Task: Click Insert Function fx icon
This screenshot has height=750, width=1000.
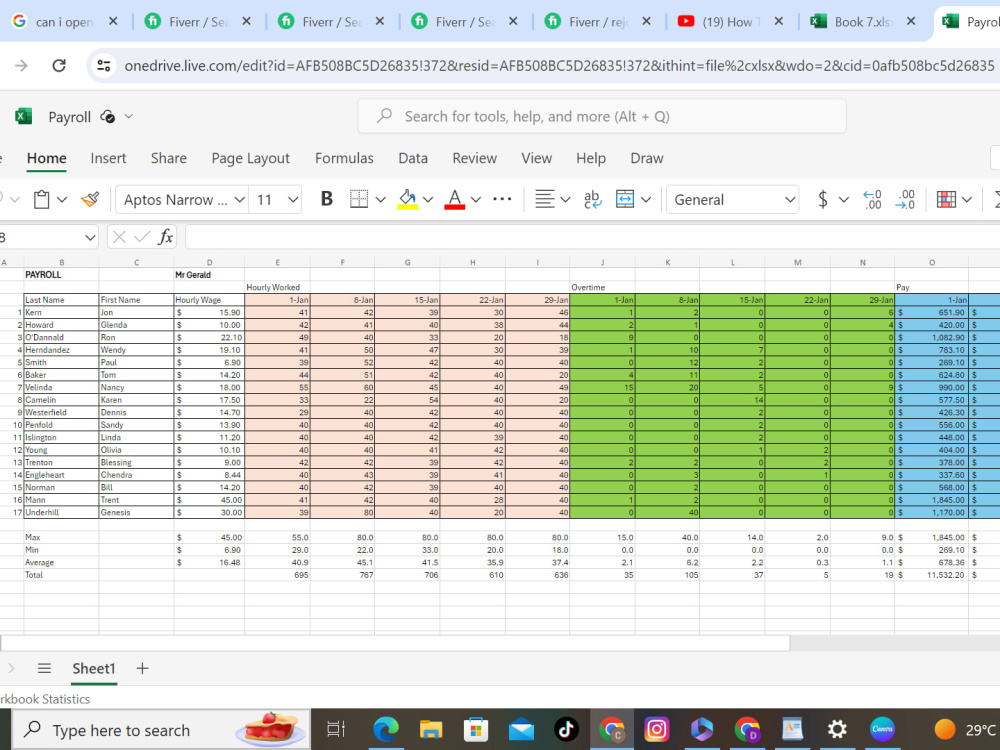Action: (165, 237)
